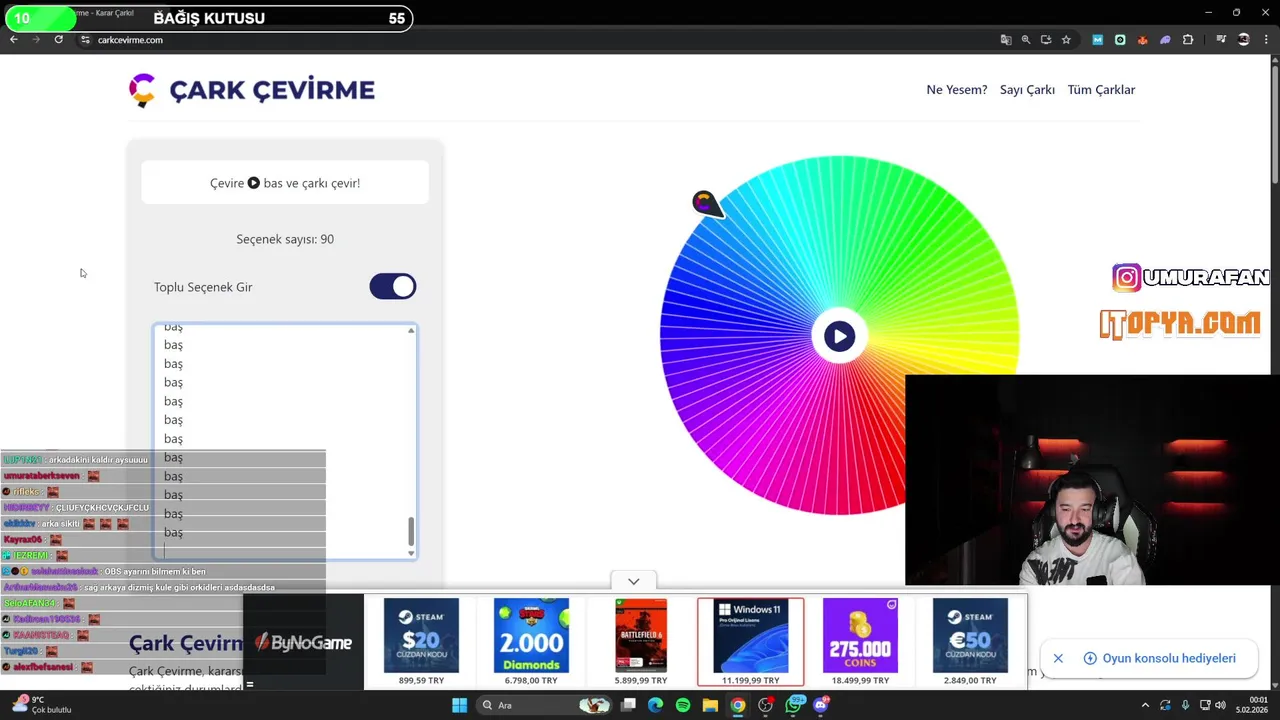Viewport: 1280px width, 720px height.
Task: Click the options list scrollbar up arrow
Action: tap(411, 331)
